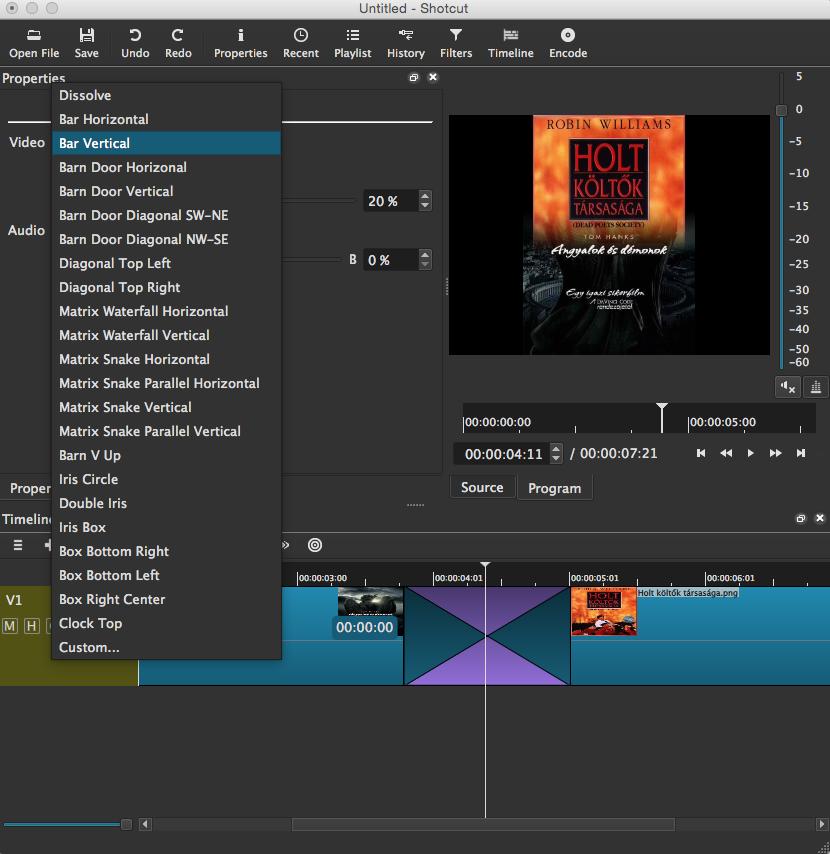Image resolution: width=830 pixels, height=854 pixels.
Task: Toggle the Timeline panel from toolbar
Action: click(x=510, y=44)
